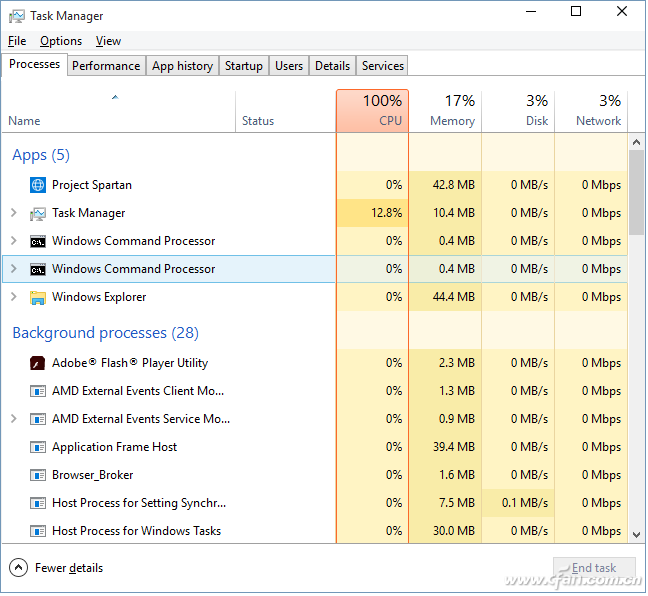Sort by the Network column header
The width and height of the screenshot is (648, 596).
[591, 112]
